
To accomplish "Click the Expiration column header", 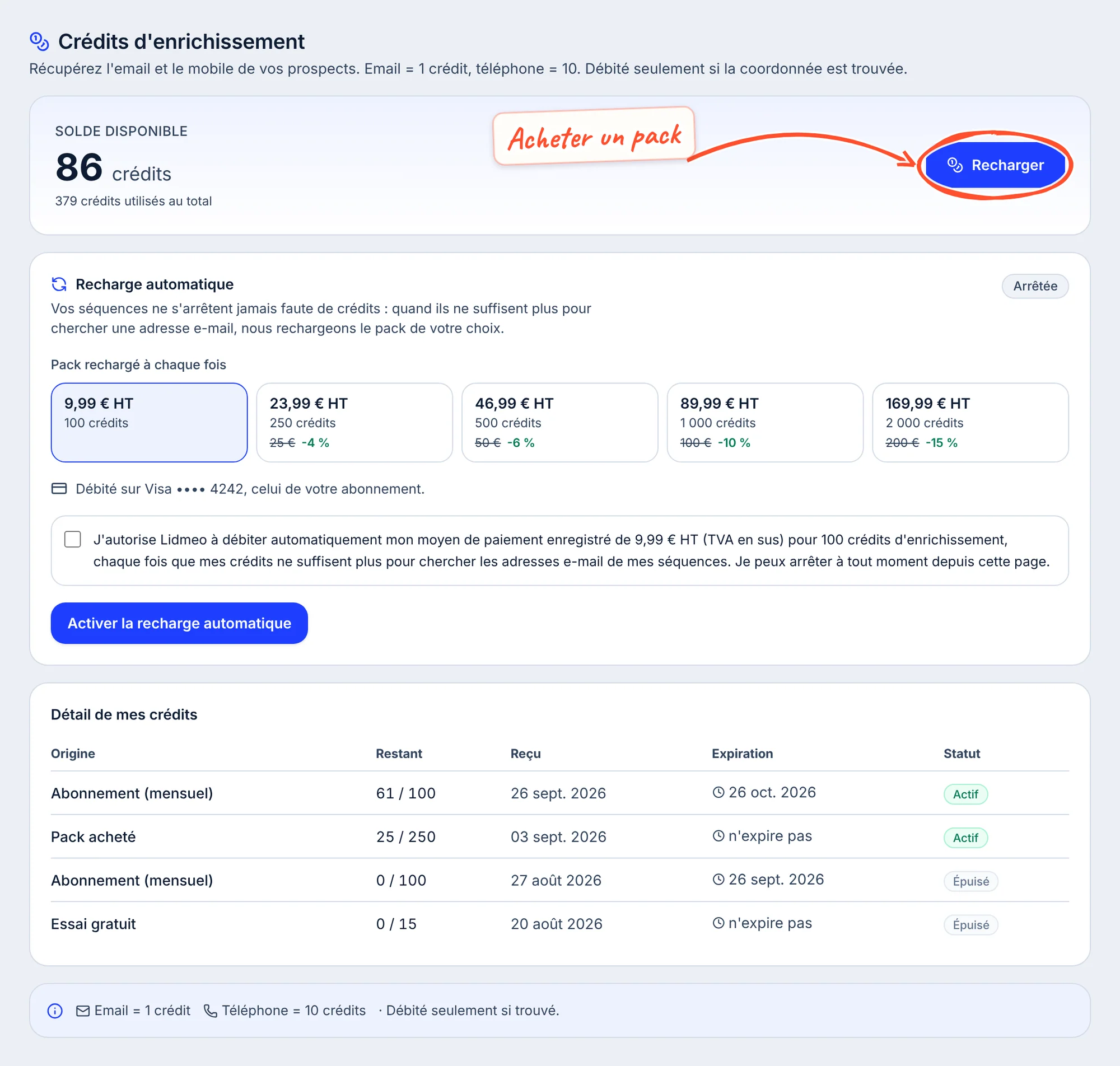I will (x=742, y=754).
